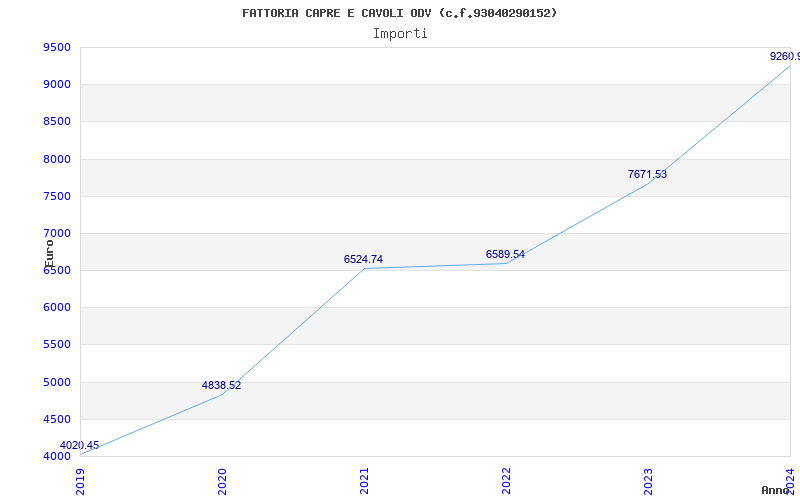Click the Importi subtitle
The image size is (800, 500).
400,34
